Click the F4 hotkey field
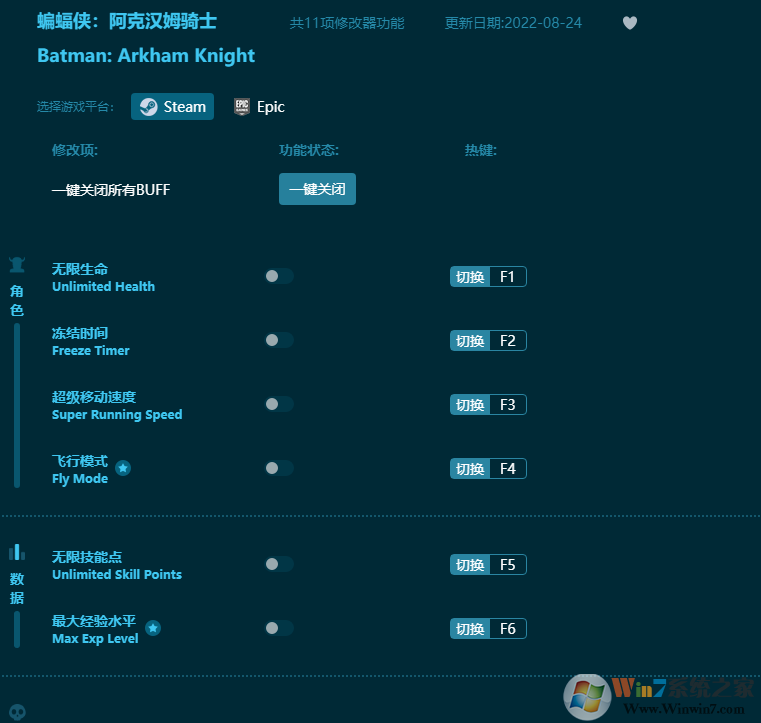This screenshot has width=761, height=723. (508, 469)
